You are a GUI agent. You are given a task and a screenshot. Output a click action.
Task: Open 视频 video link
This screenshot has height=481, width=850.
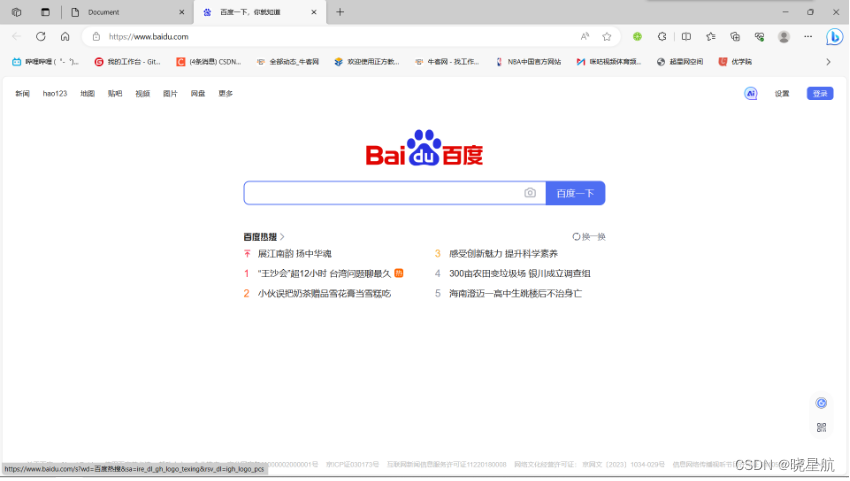click(x=143, y=93)
